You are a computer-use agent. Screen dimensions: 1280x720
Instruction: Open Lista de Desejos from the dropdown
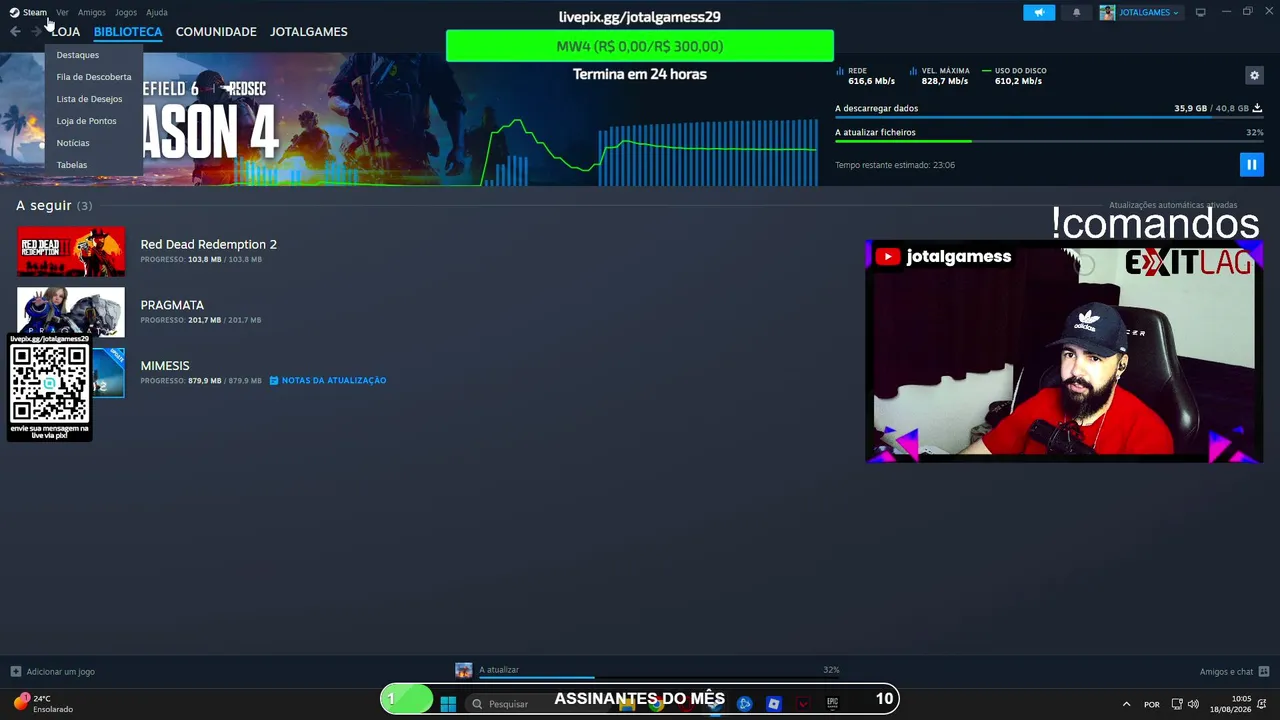click(x=90, y=99)
